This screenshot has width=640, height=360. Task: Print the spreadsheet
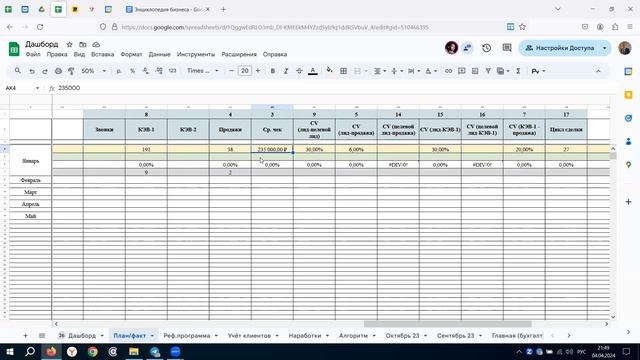pyautogui.click(x=58, y=71)
